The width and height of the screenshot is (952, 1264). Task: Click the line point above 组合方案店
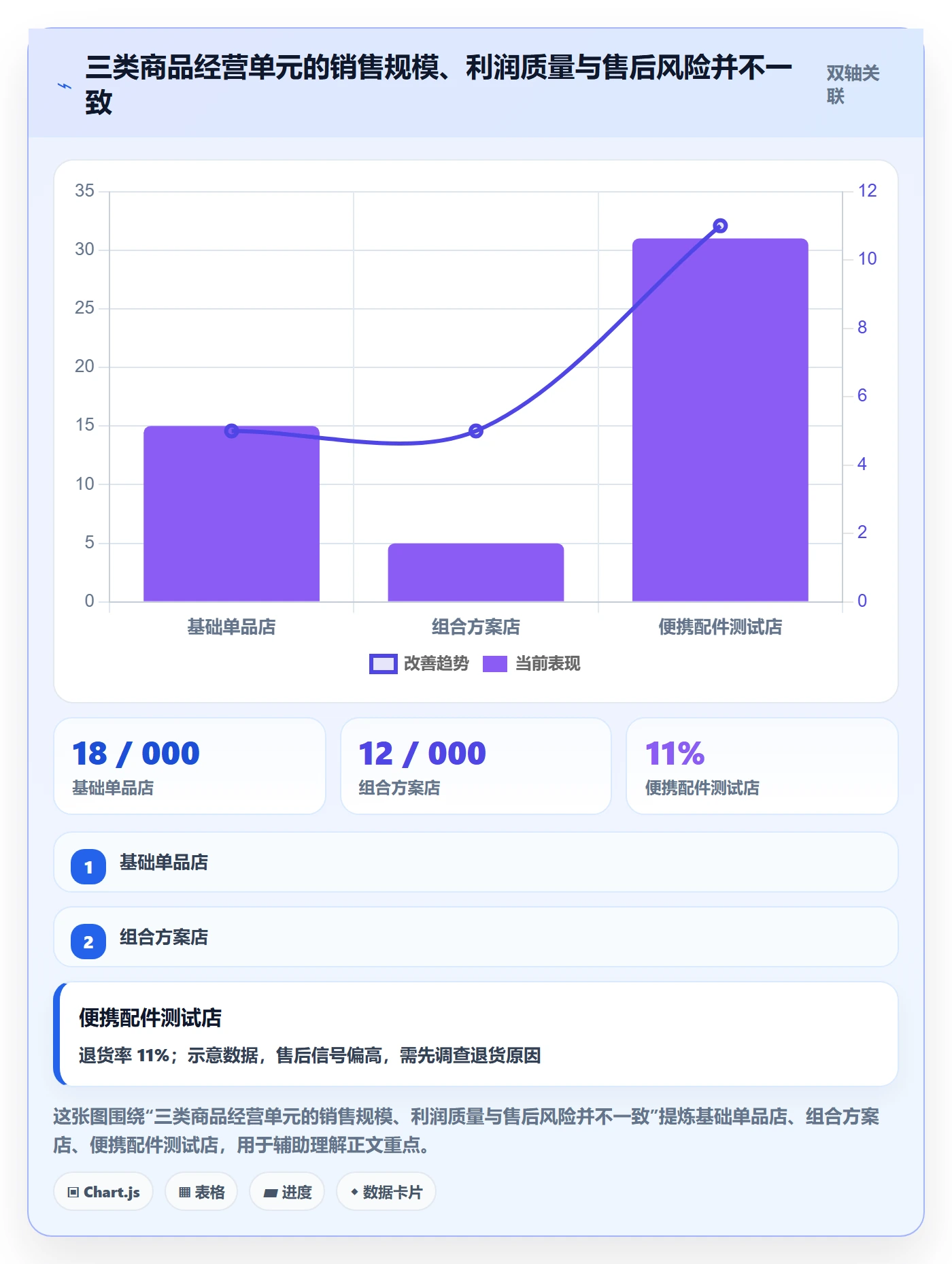[476, 431]
